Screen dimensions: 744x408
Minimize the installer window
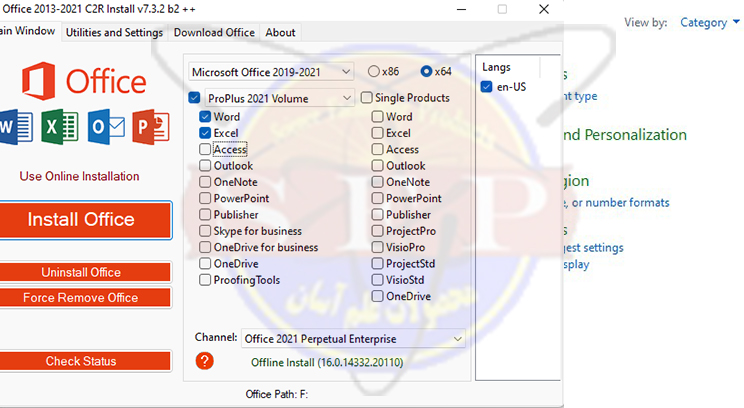[461, 9]
